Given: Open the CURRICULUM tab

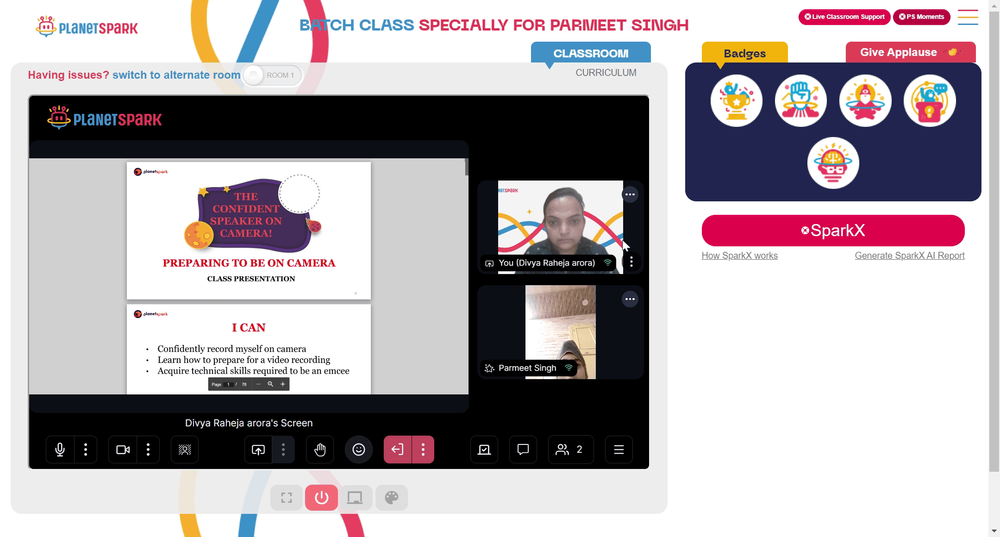Looking at the screenshot, I should [x=606, y=73].
